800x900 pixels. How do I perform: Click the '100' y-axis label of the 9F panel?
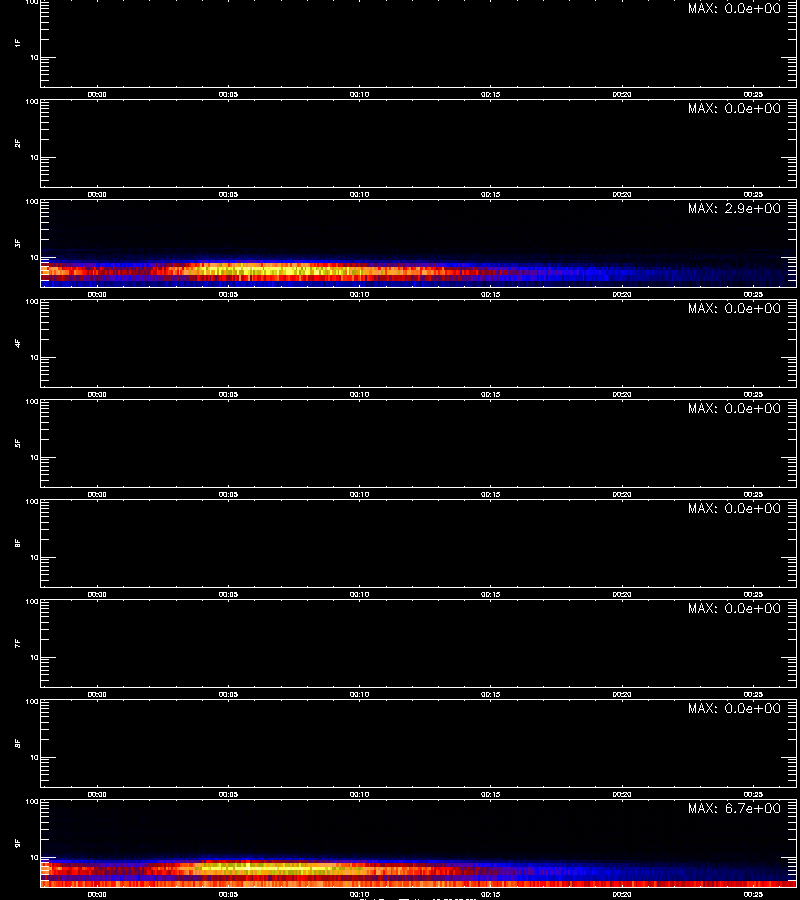pyautogui.click(x=32, y=802)
